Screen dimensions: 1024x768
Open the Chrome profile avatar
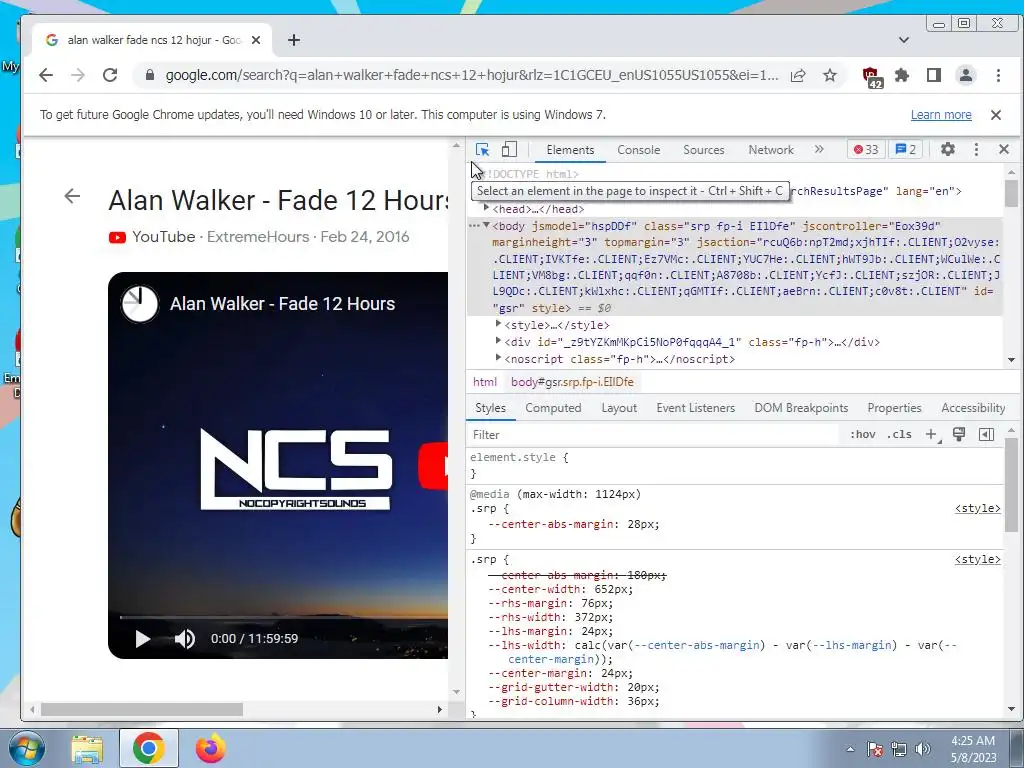click(x=966, y=75)
